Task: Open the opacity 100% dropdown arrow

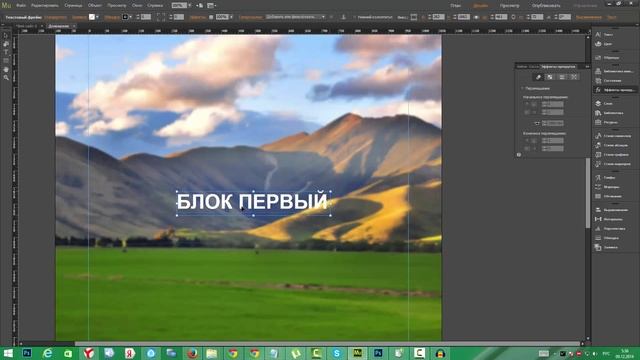Action: point(231,17)
